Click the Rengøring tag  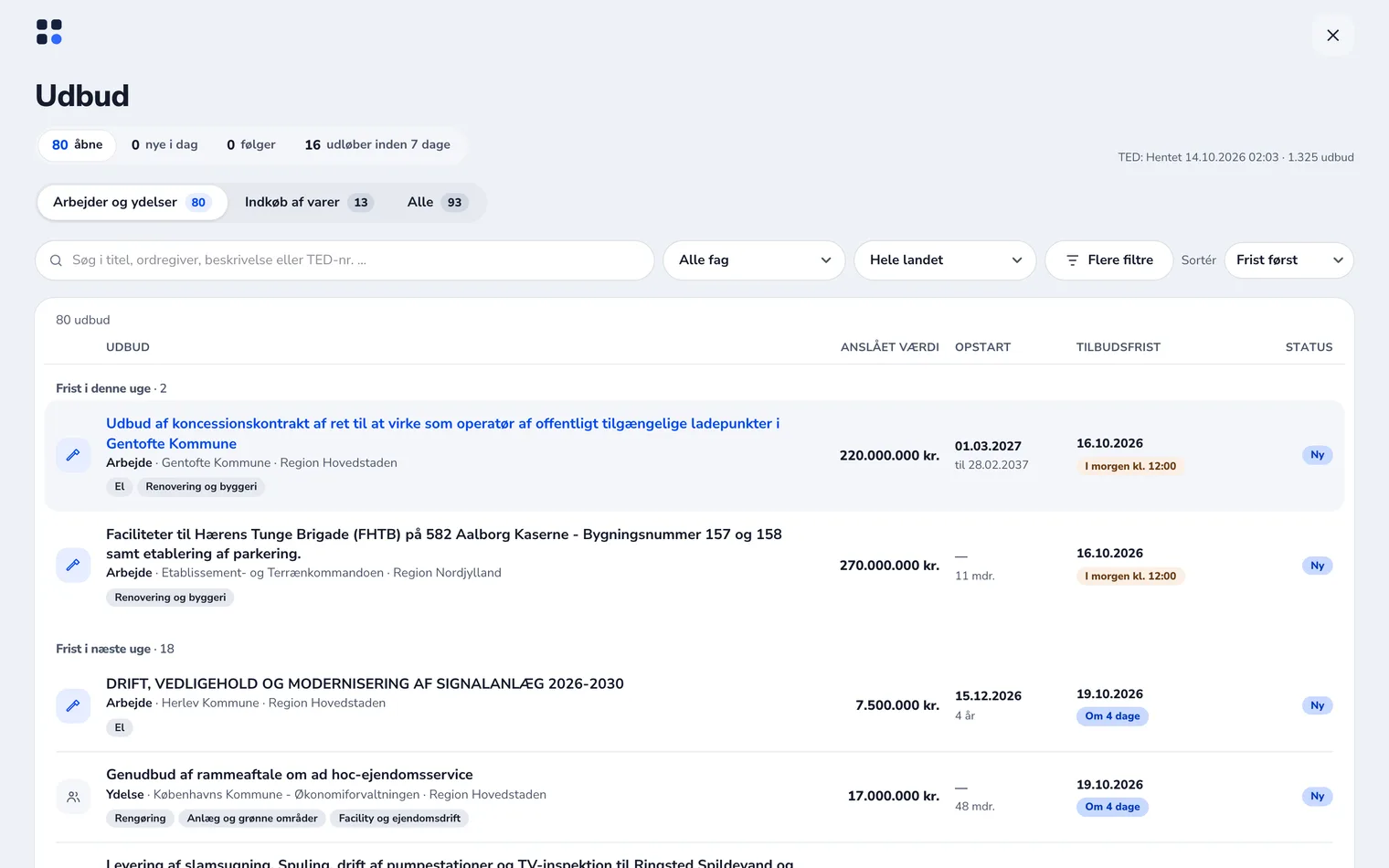pos(140,819)
